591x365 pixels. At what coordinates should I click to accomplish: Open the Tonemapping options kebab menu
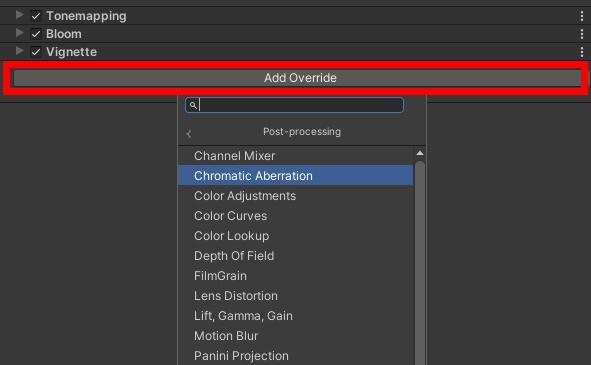(x=582, y=16)
